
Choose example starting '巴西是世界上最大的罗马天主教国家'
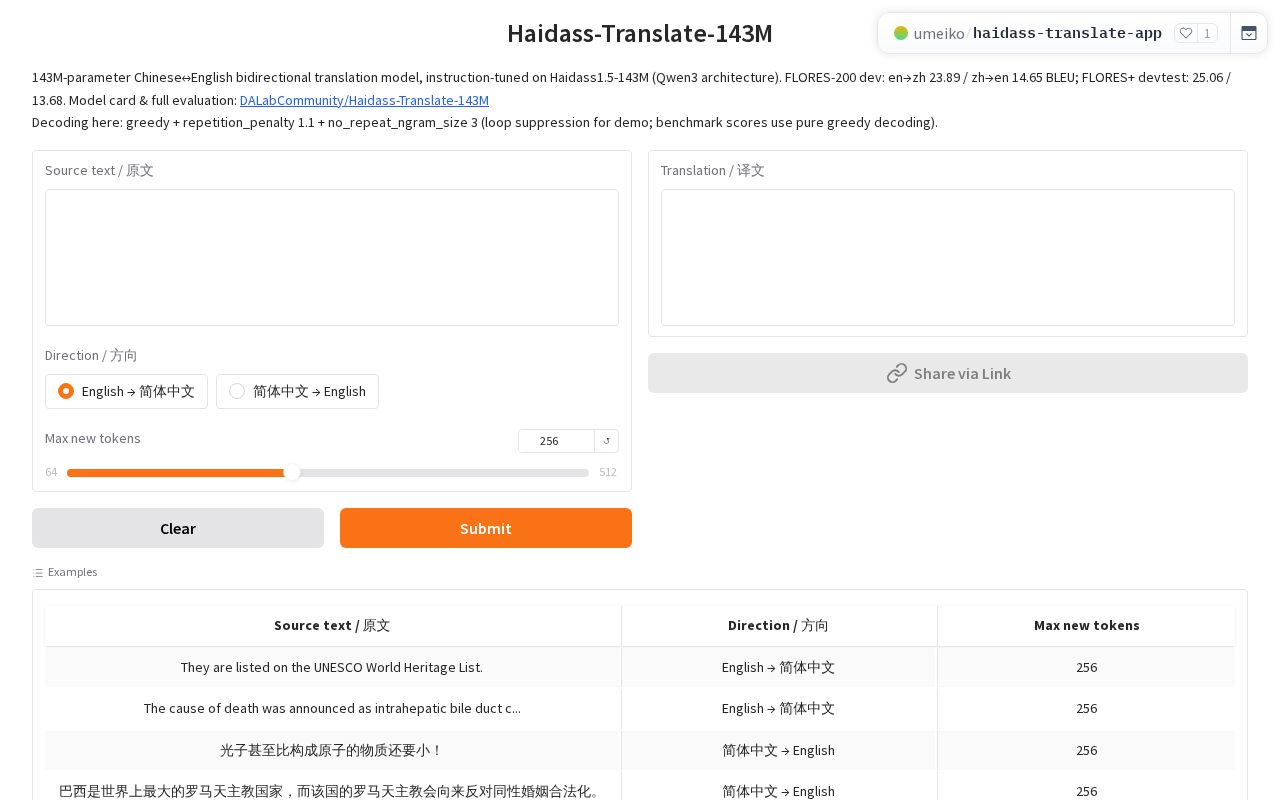coord(332,791)
